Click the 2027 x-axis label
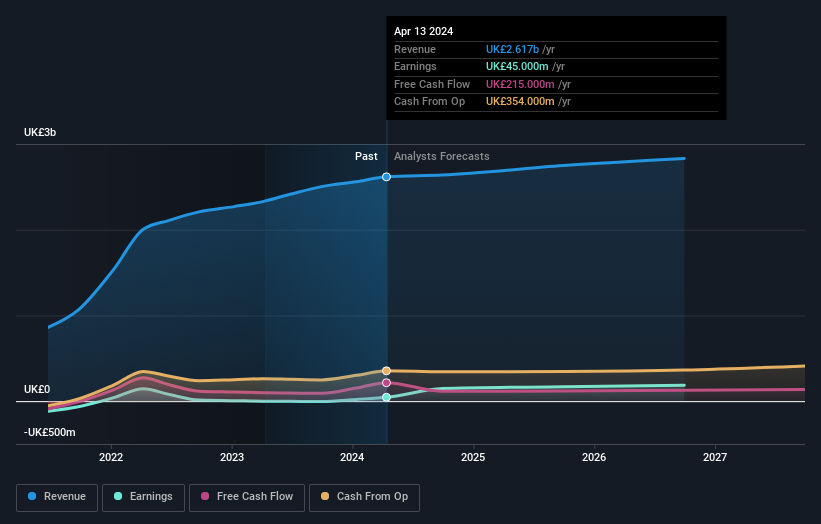 click(x=715, y=458)
